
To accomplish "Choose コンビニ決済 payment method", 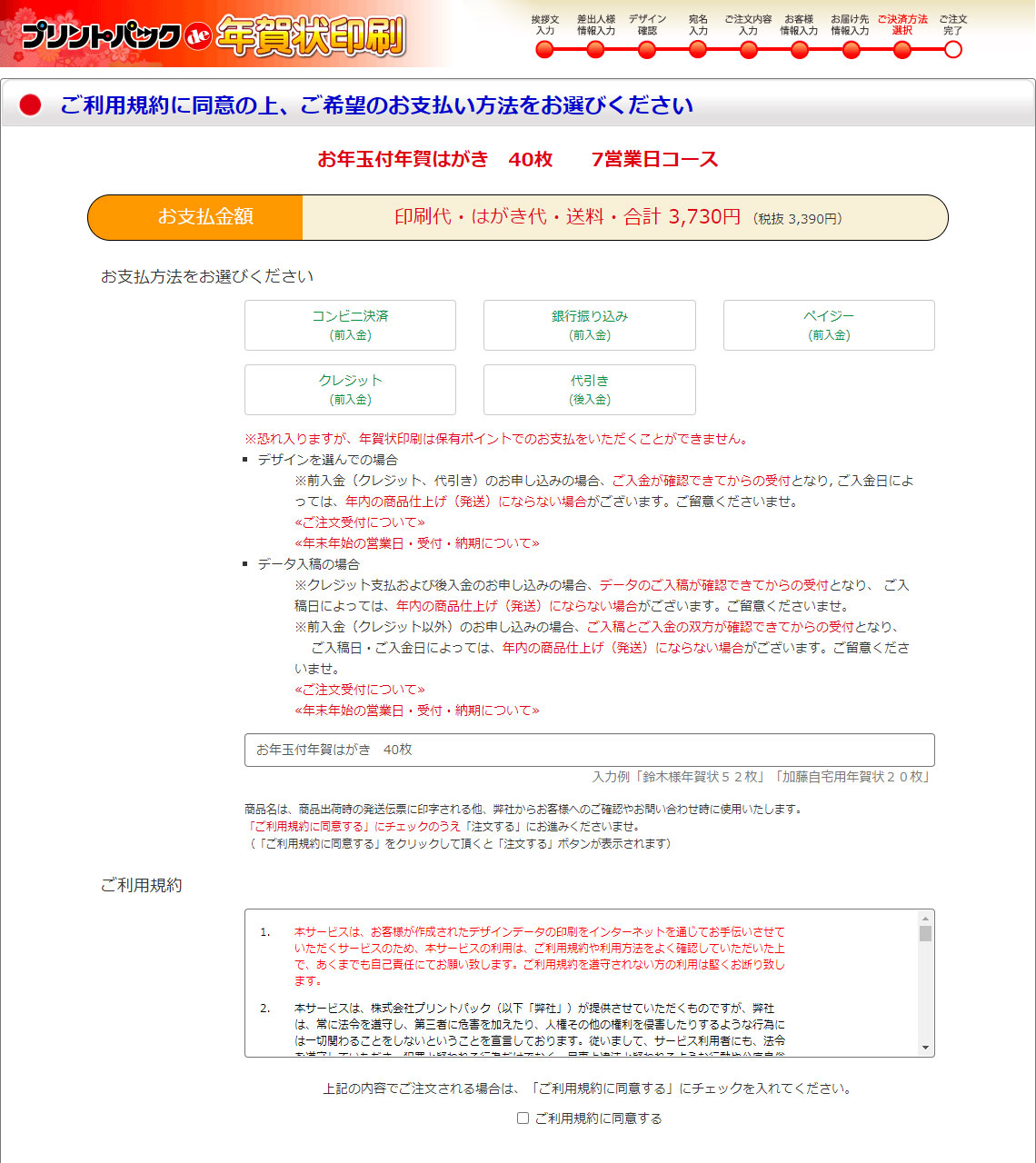I will [350, 325].
